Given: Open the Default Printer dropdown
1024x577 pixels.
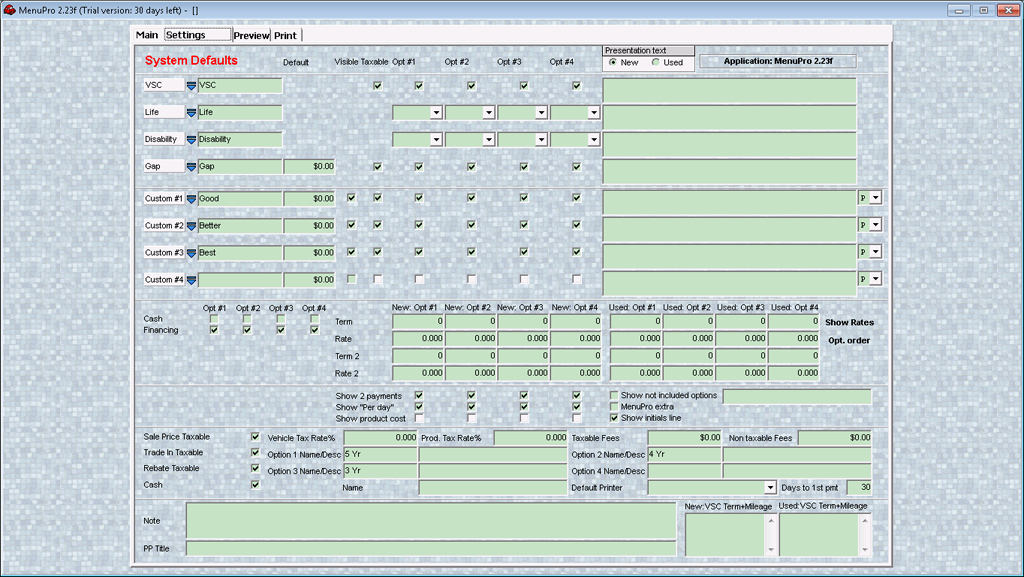Looking at the screenshot, I should (x=770, y=488).
